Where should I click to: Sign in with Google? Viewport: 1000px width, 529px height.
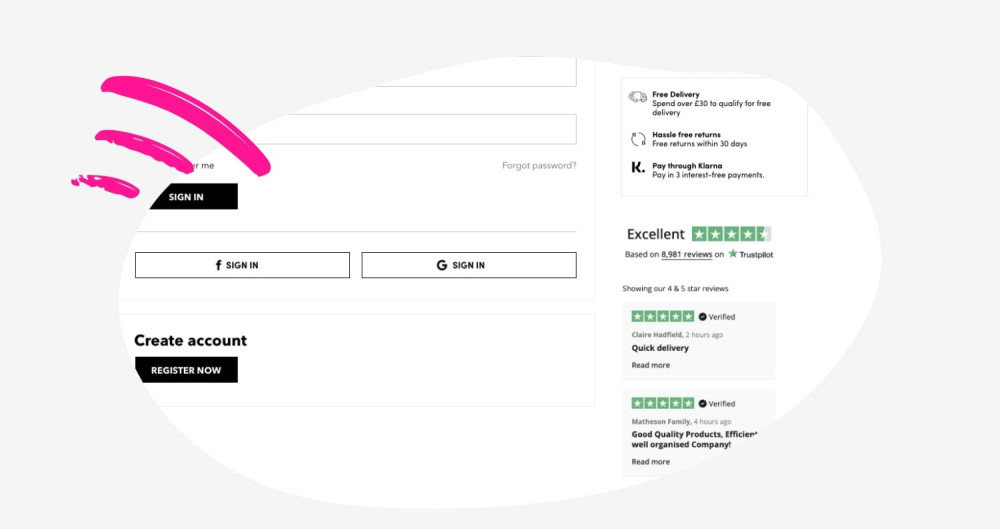pyautogui.click(x=468, y=265)
